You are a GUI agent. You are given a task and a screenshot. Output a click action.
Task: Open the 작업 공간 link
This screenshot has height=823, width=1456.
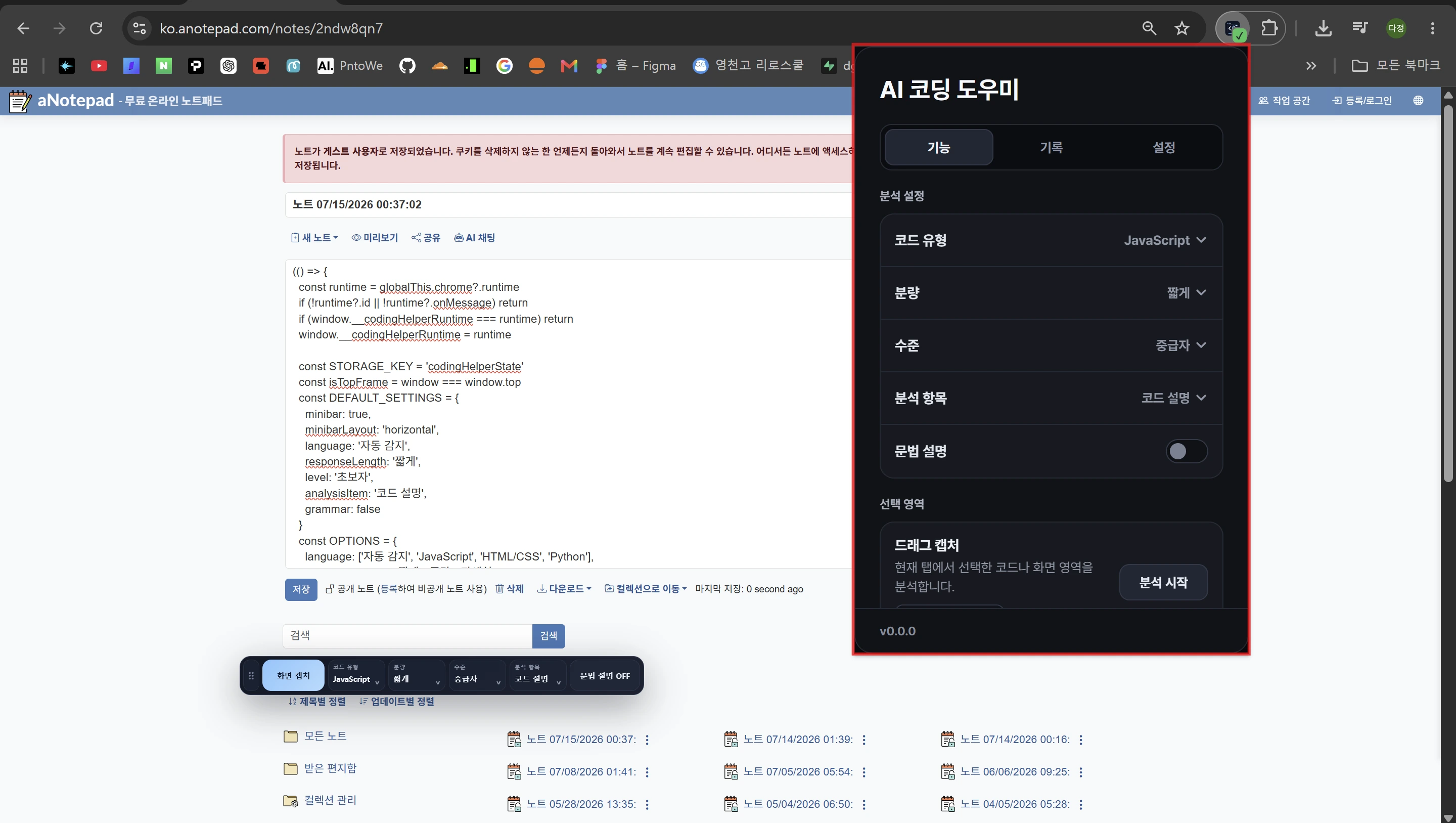(x=1284, y=101)
